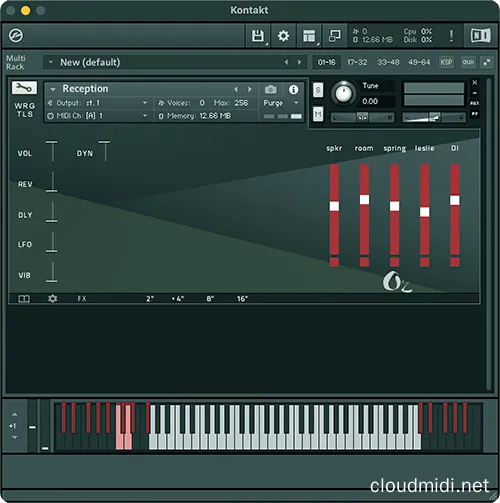The width and height of the screenshot is (500, 503).
Task: Load previous instrument arrow beside Reception
Action: (x=236, y=89)
